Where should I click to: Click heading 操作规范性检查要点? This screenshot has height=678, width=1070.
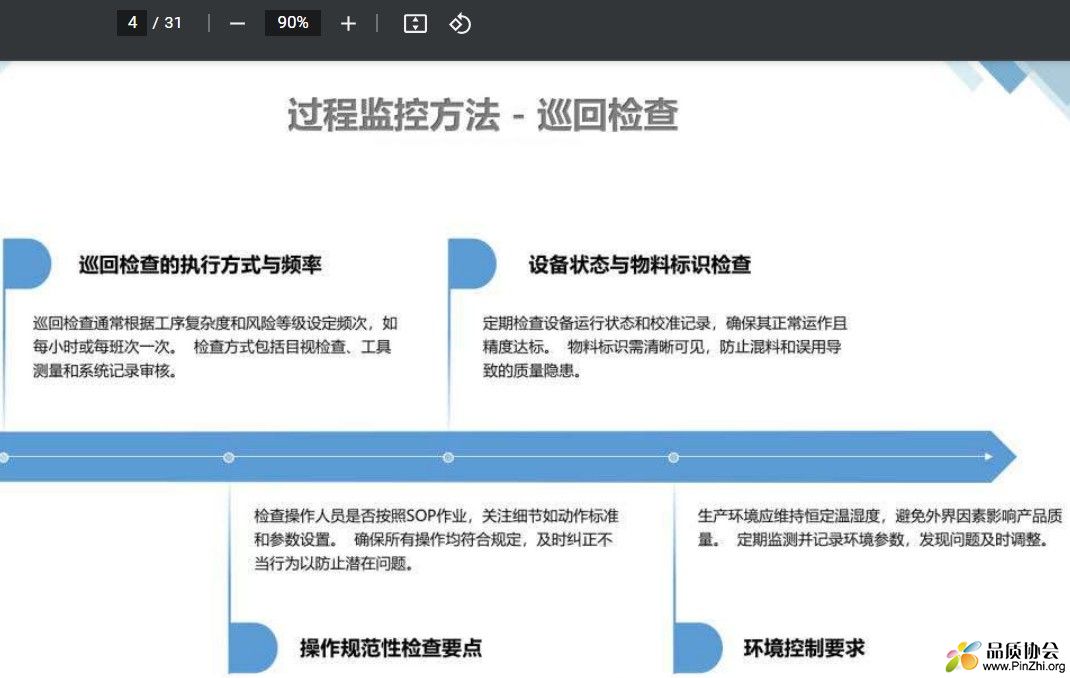pos(391,648)
